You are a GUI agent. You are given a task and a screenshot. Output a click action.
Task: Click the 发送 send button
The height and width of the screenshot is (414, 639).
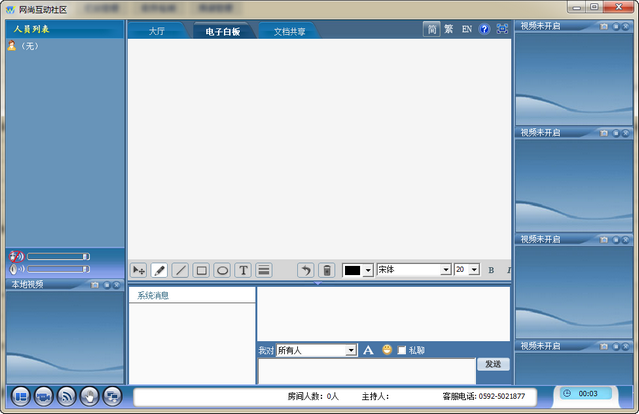coord(493,364)
